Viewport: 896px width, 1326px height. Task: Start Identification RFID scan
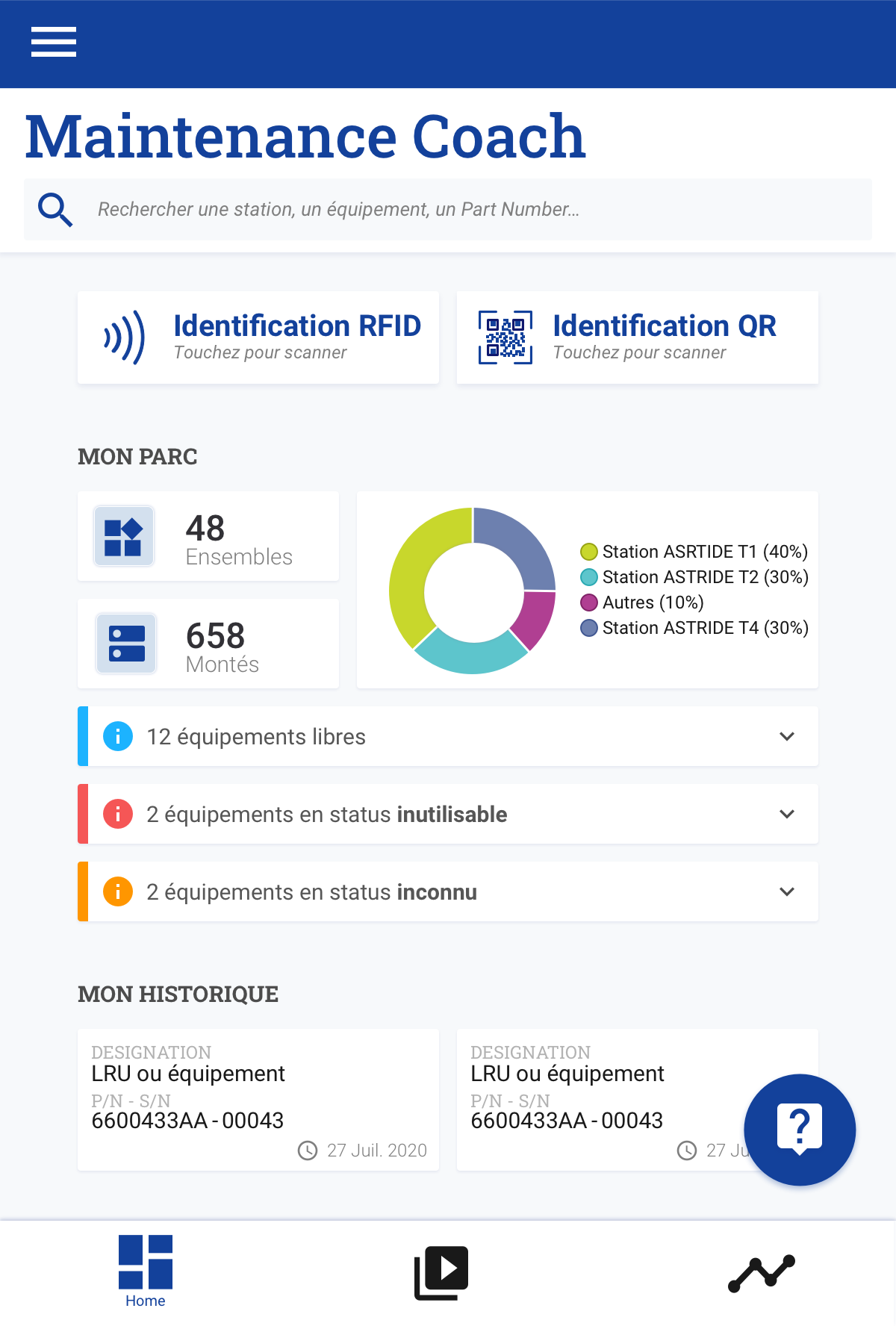tap(296, 327)
